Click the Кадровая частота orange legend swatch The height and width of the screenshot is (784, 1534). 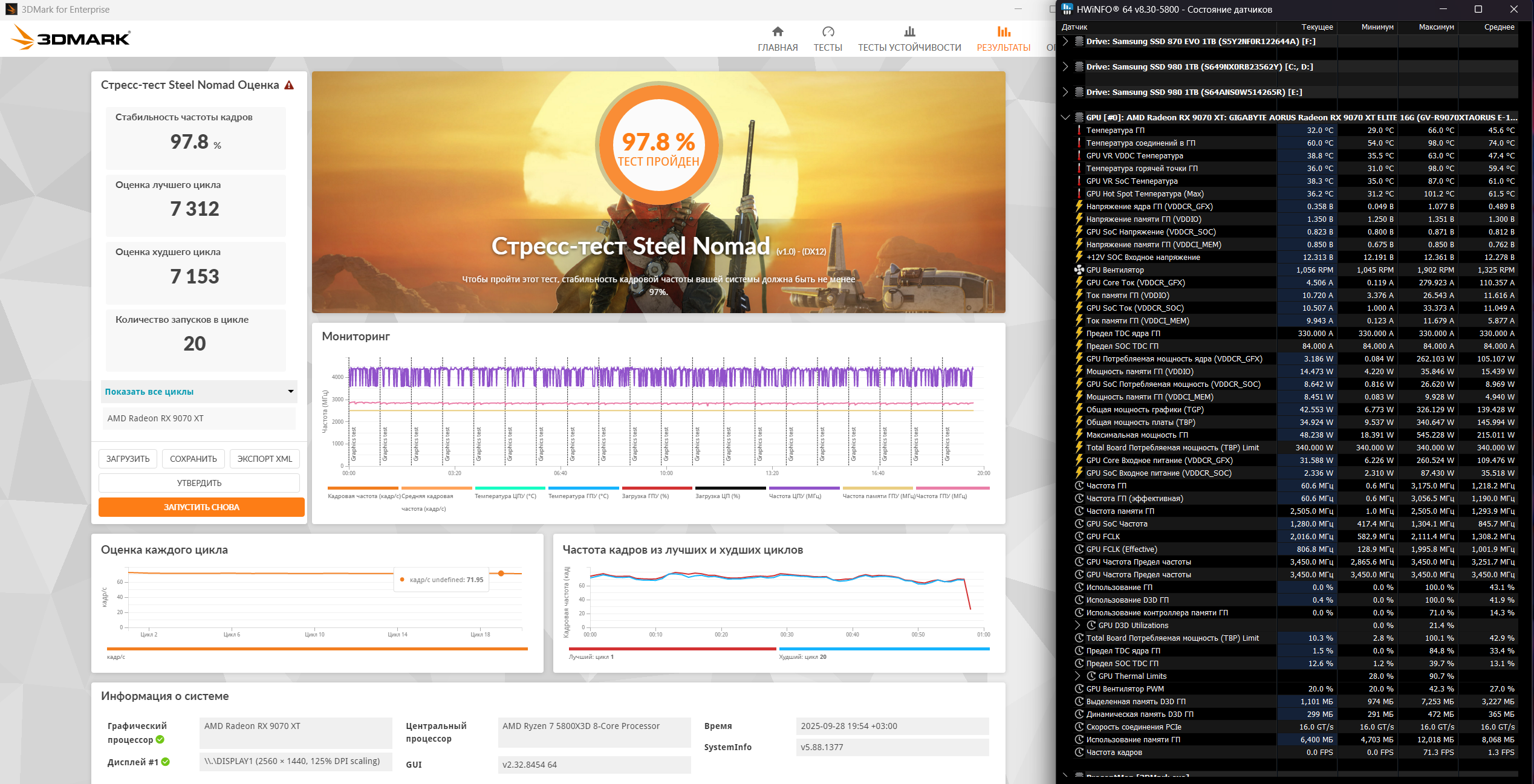pyautogui.click(x=363, y=488)
